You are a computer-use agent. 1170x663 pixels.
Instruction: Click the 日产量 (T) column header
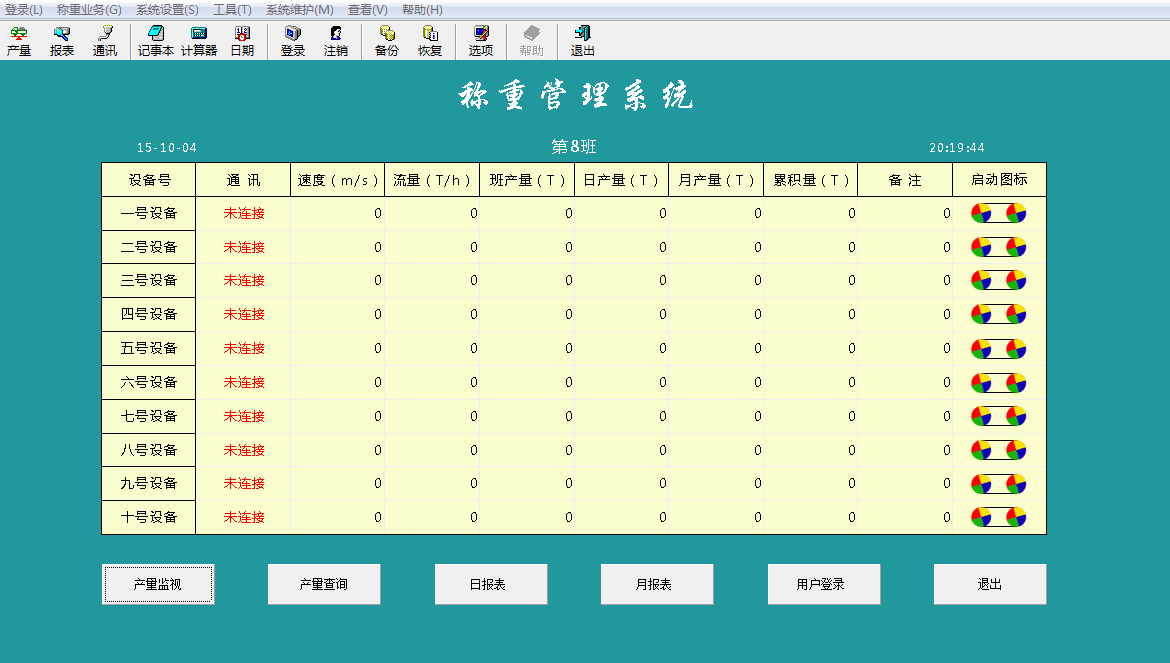click(622, 180)
